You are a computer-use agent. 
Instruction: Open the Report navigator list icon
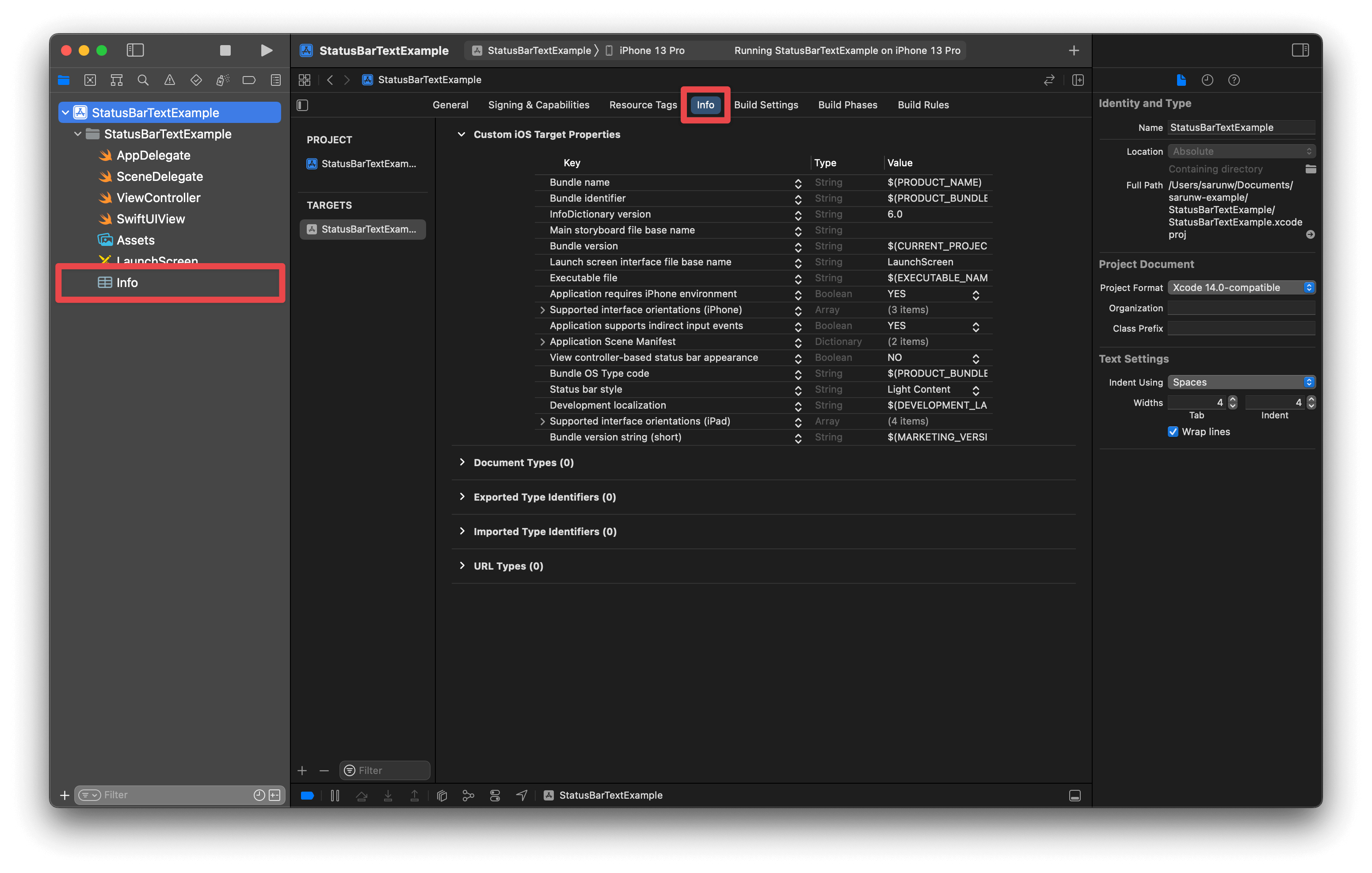(275, 80)
